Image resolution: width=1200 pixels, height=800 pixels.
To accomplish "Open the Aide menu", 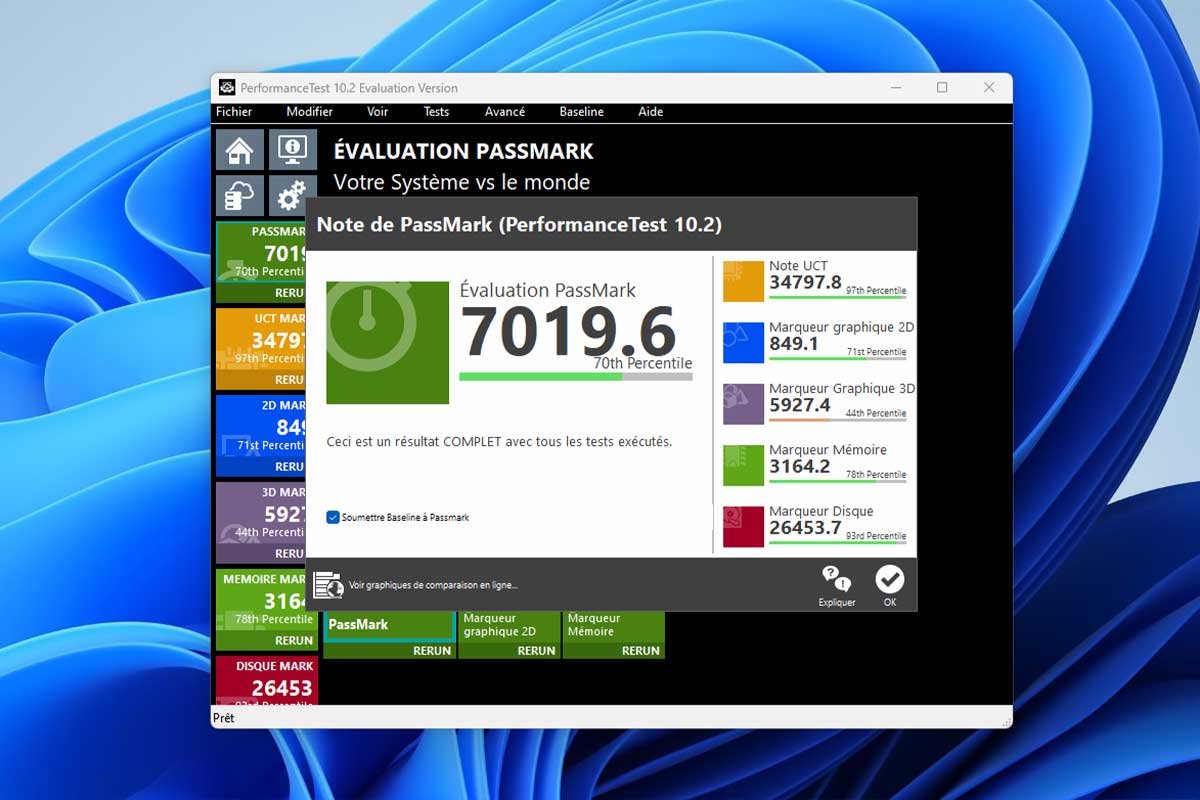I will point(651,112).
